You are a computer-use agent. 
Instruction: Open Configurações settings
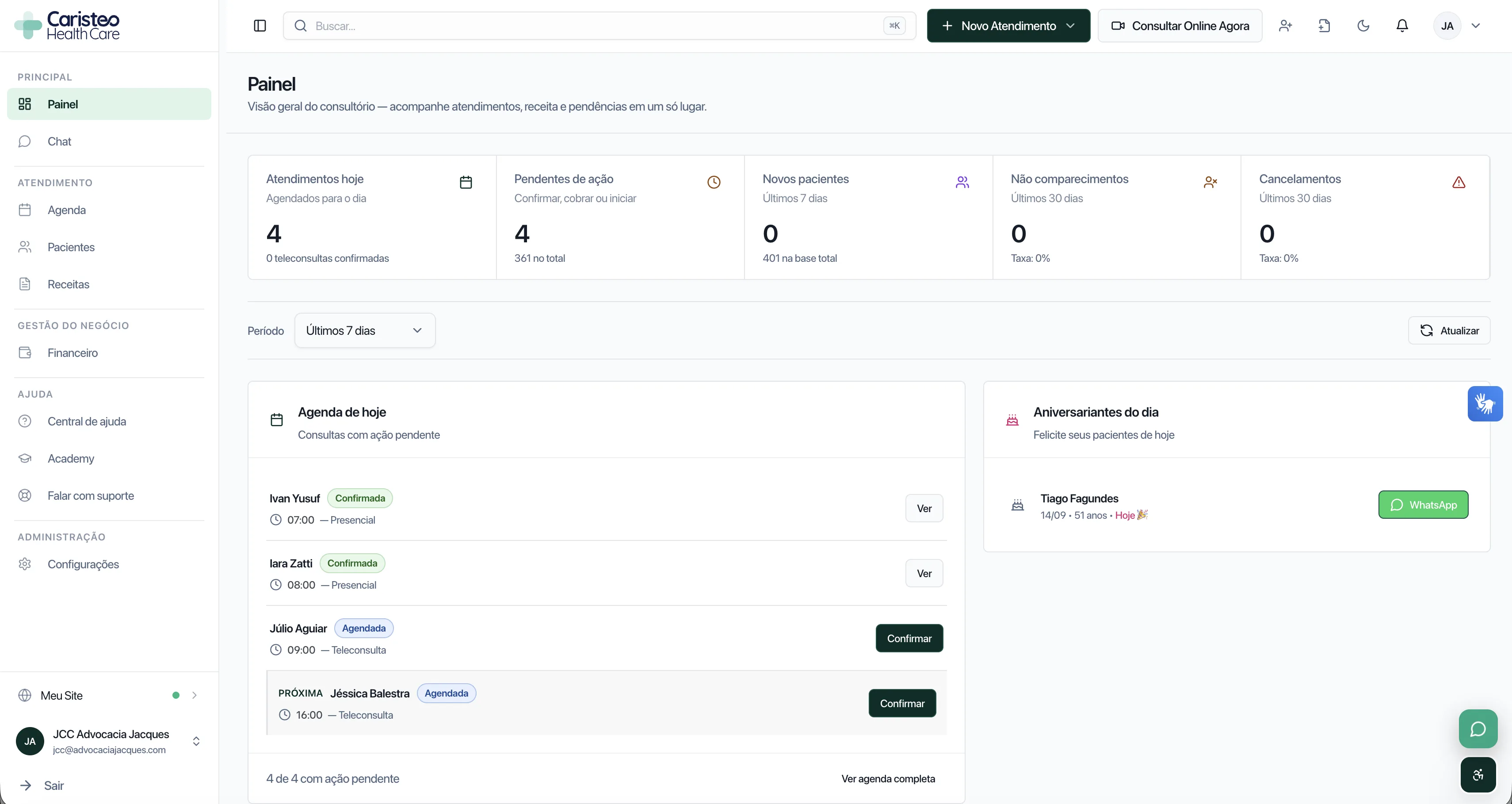(109, 564)
